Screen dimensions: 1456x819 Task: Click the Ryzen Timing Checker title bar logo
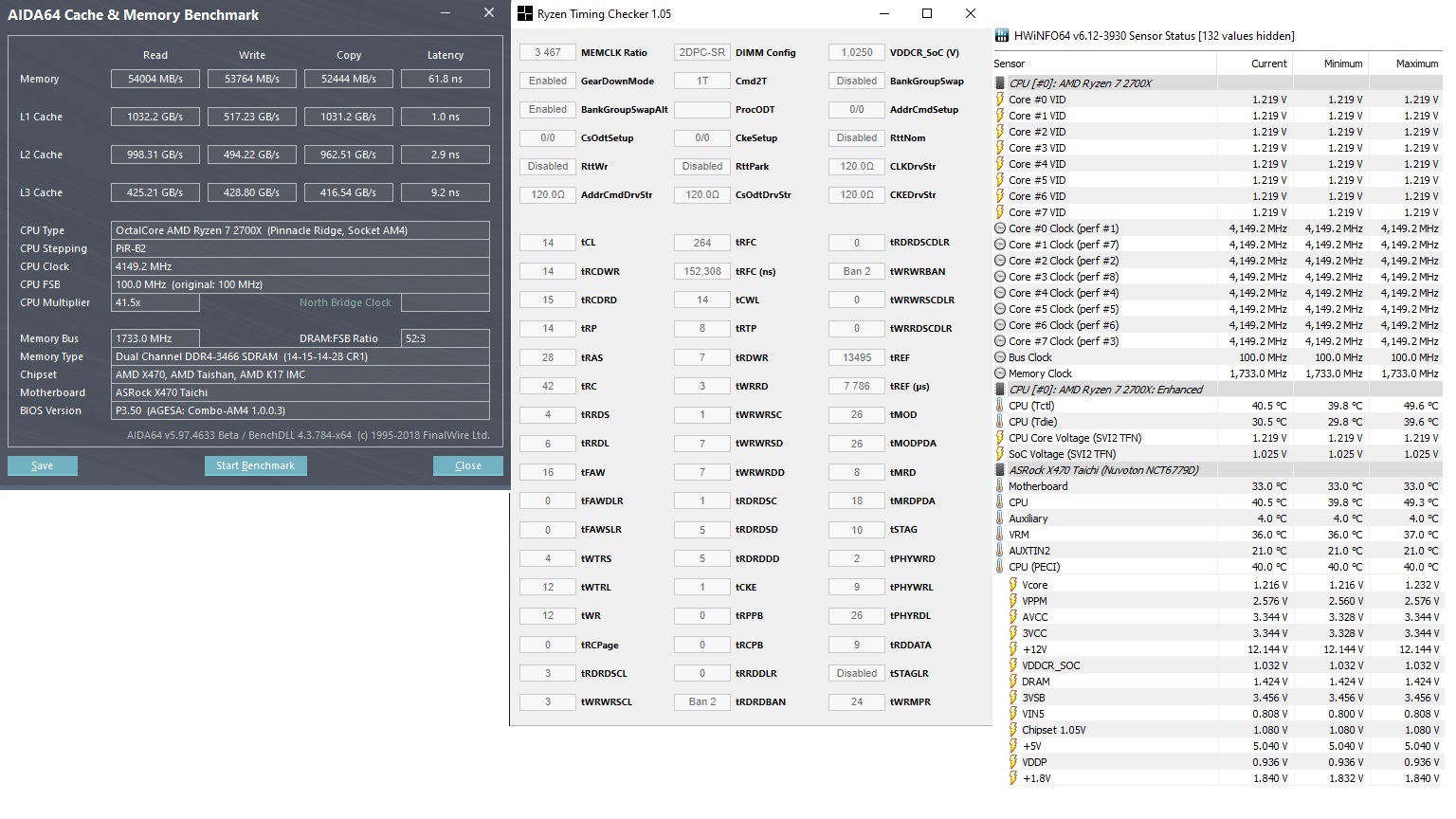click(524, 13)
